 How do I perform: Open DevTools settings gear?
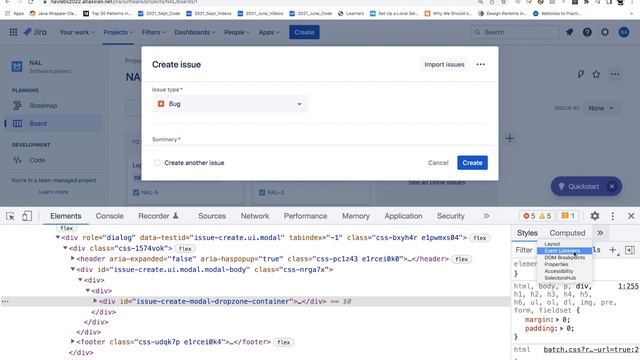pos(595,216)
